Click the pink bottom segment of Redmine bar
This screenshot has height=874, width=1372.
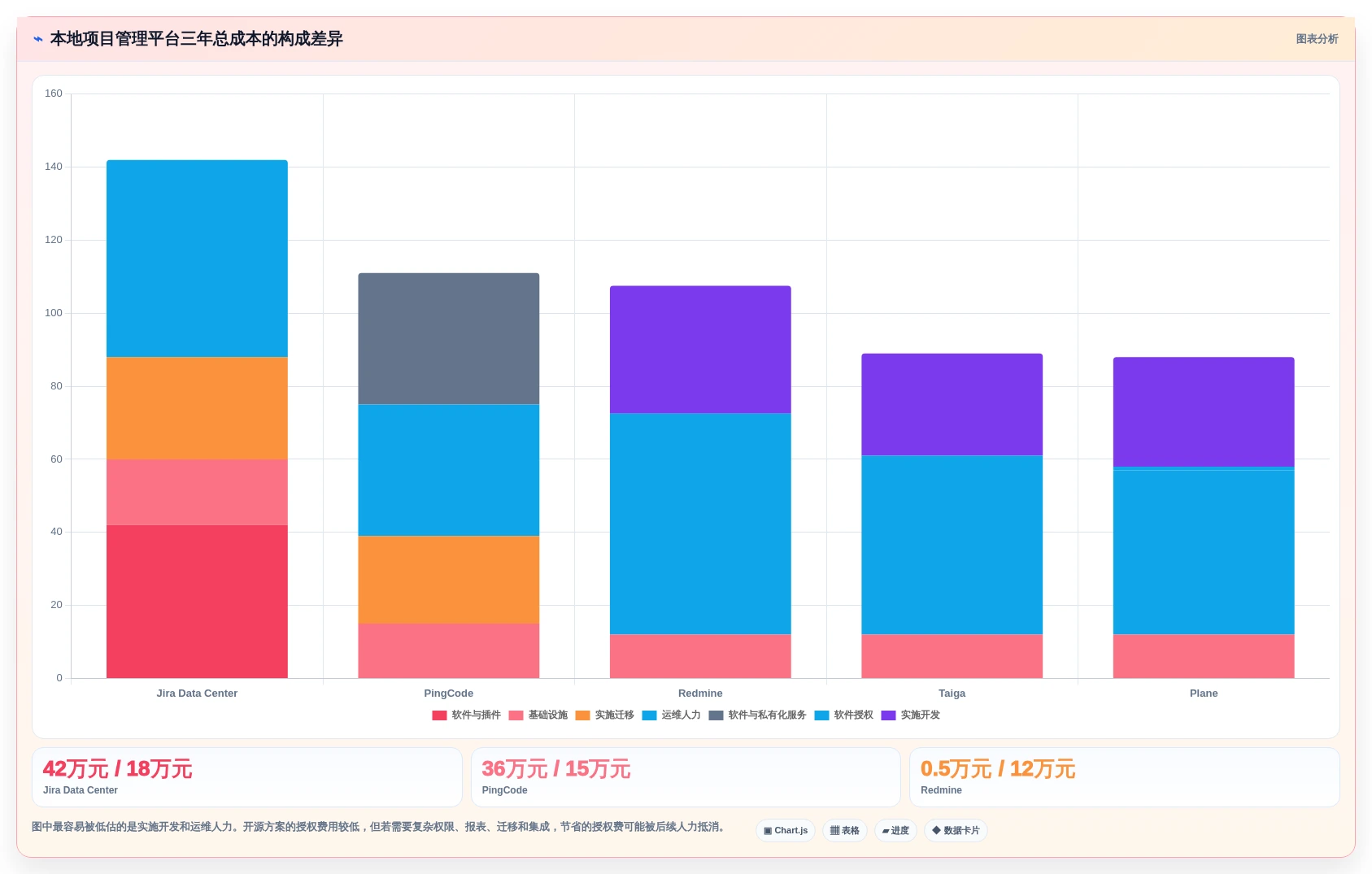coord(700,656)
